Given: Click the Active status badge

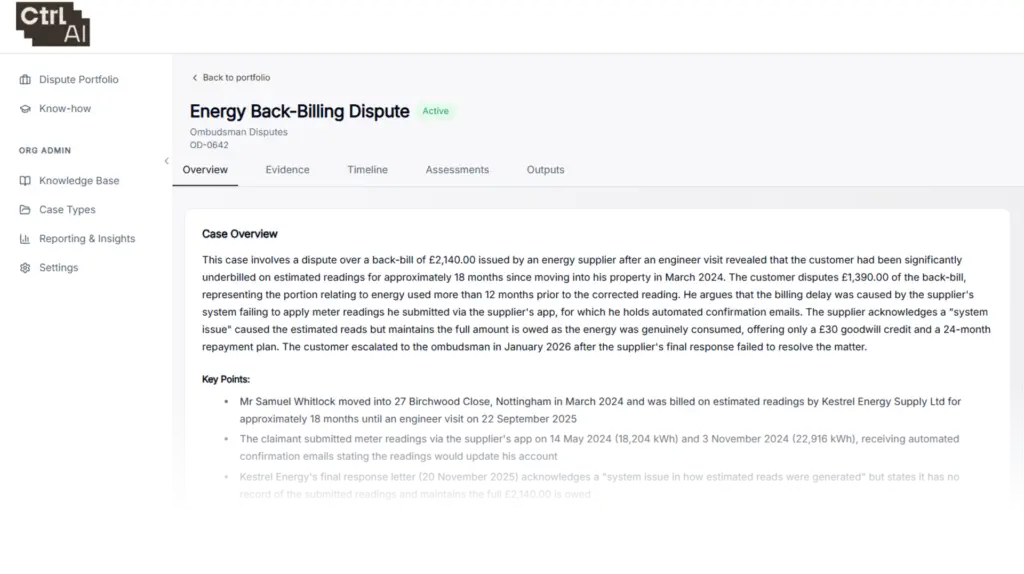Looking at the screenshot, I should [x=436, y=111].
